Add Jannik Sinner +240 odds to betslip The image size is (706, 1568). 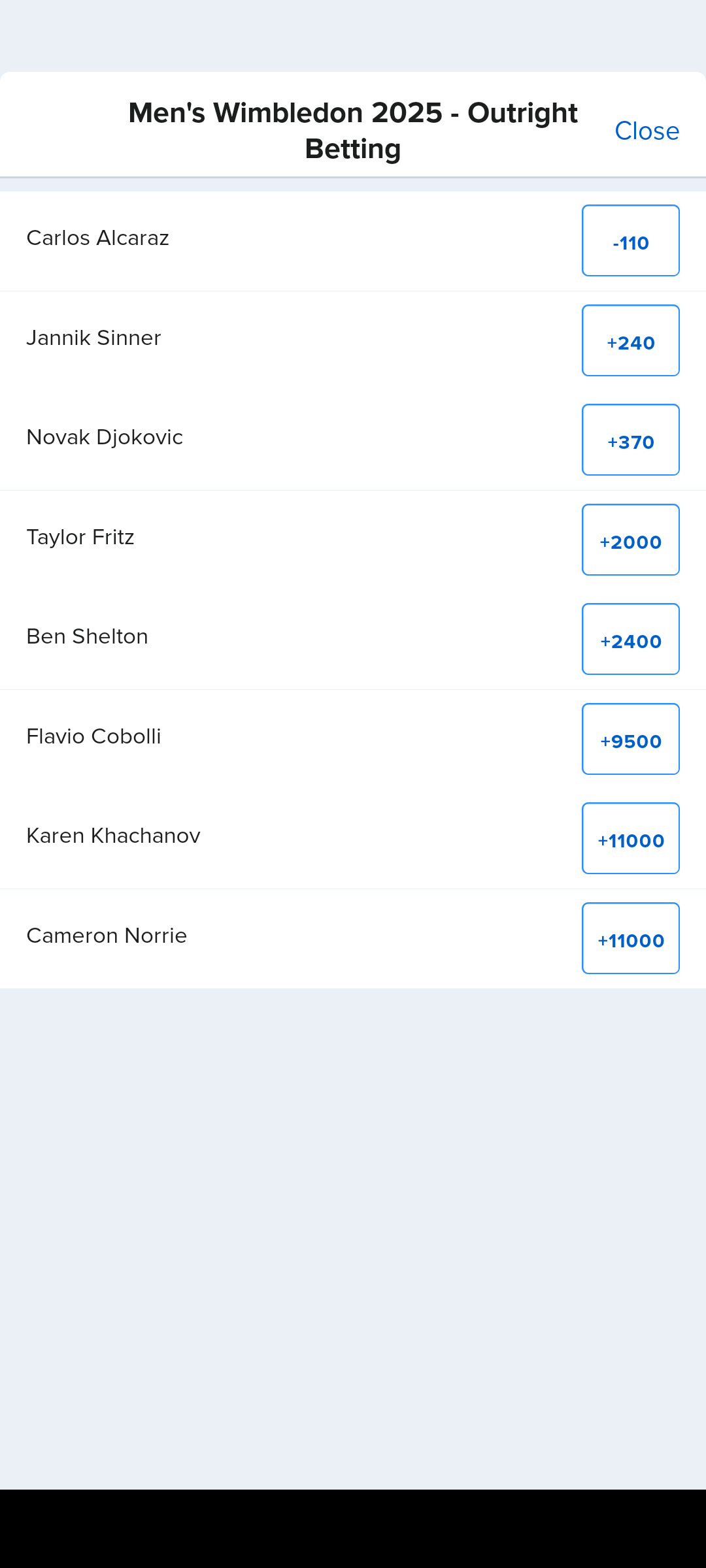pos(630,341)
